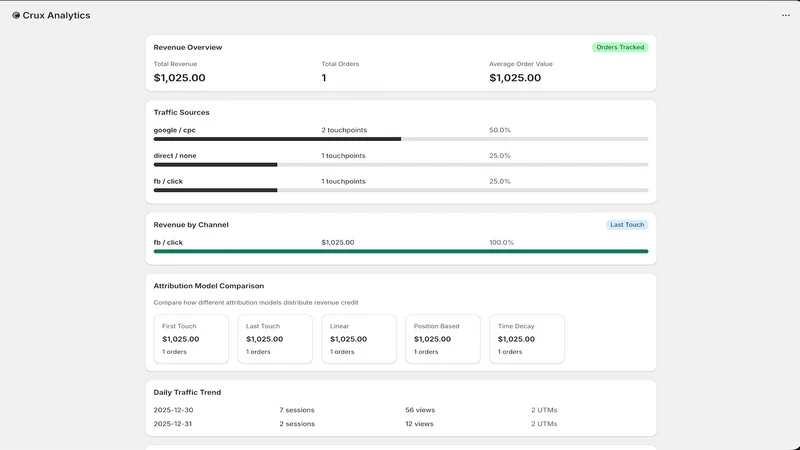Open the three-dot more options menu
Viewport: 800px width, 450px height.
pos(786,15)
